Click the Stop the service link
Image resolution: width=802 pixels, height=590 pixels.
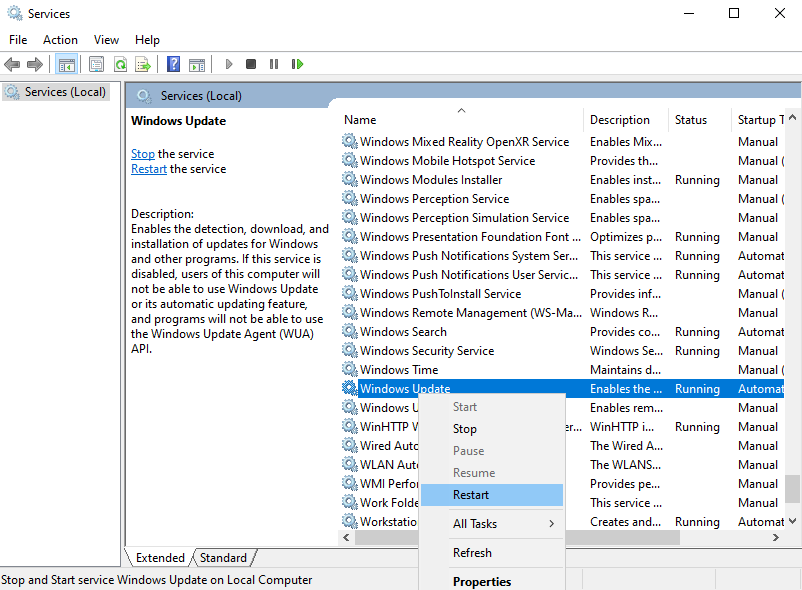[143, 154]
